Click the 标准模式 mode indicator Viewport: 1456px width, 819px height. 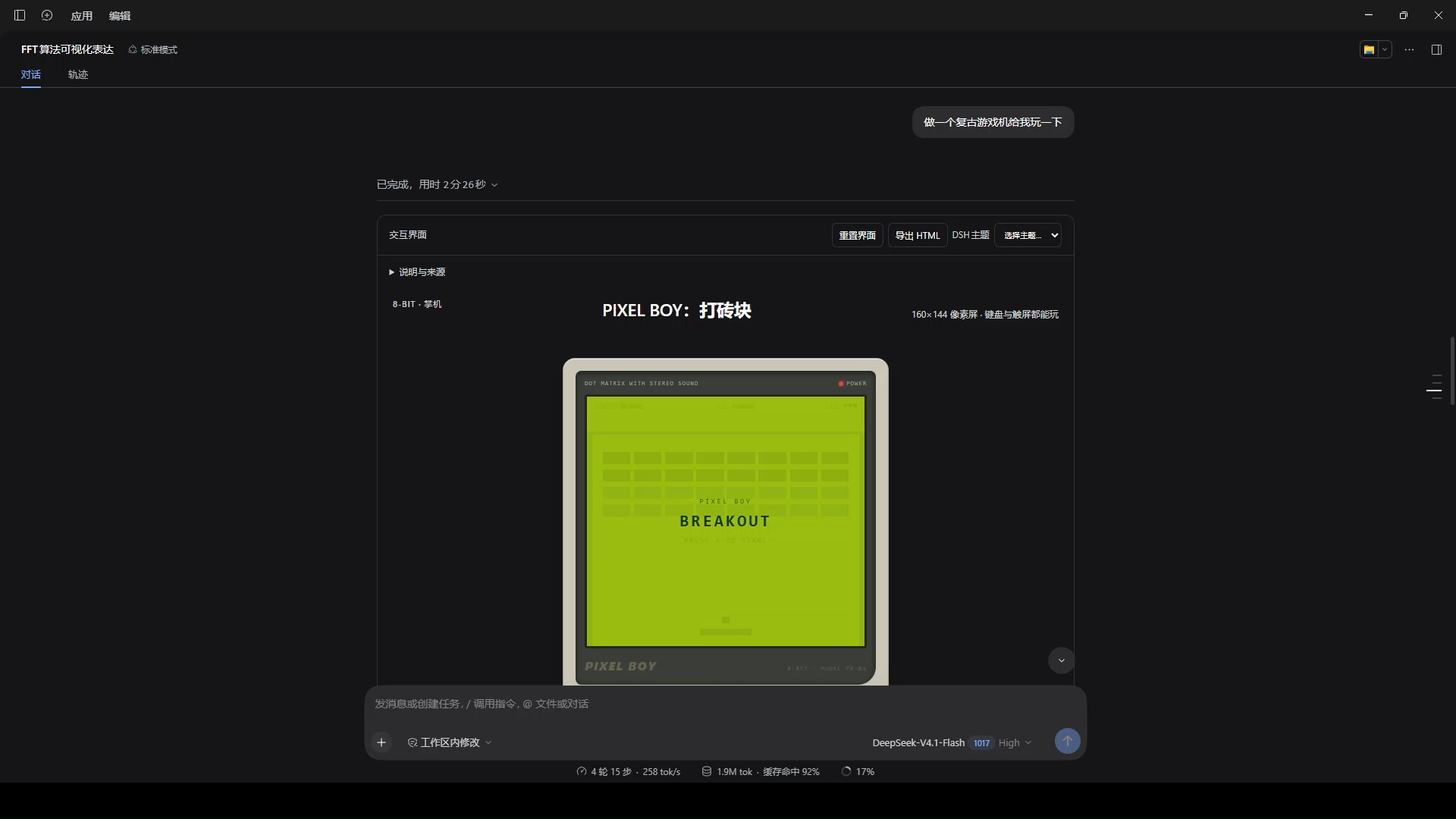pyautogui.click(x=153, y=49)
